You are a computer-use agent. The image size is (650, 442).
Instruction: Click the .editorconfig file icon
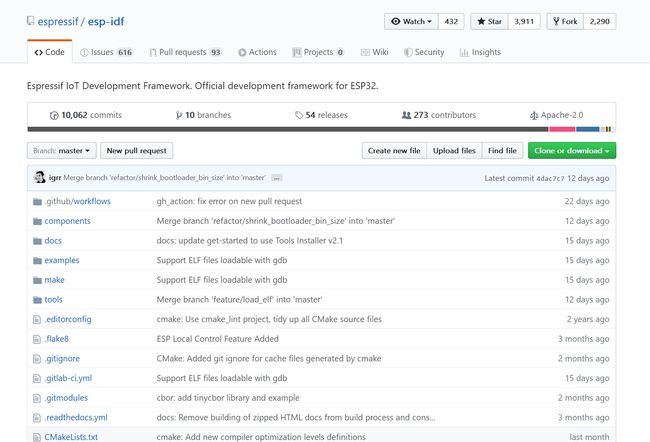click(37, 319)
